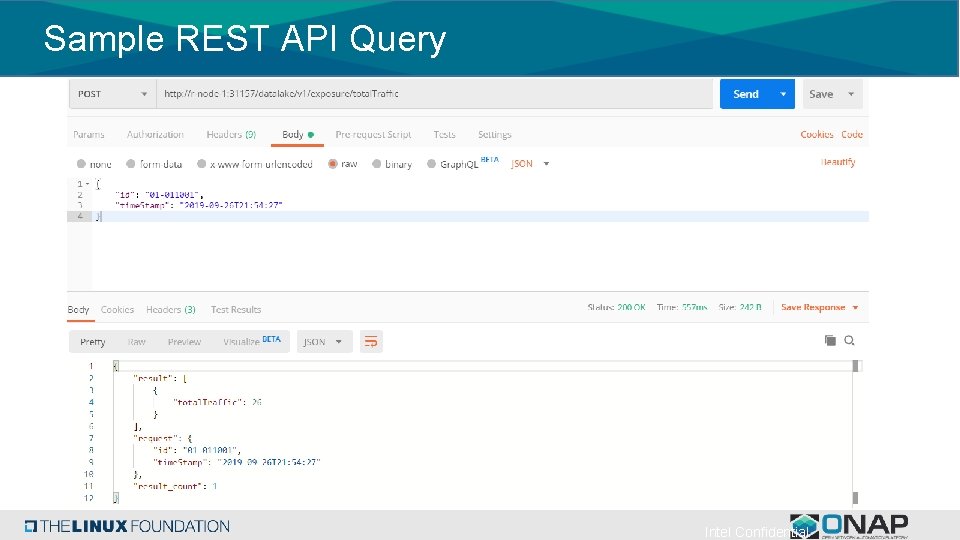The height and width of the screenshot is (540, 960).
Task: Click the response pane vertical scrollbar
Action: pyautogui.click(x=855, y=432)
